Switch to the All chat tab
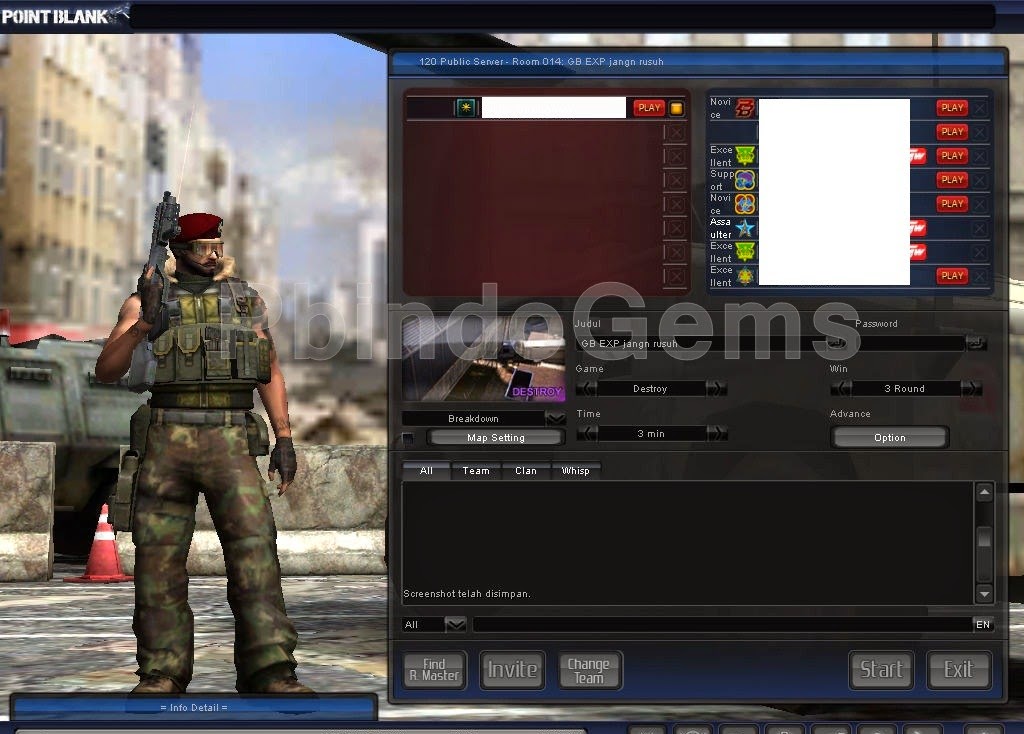 pyautogui.click(x=426, y=471)
